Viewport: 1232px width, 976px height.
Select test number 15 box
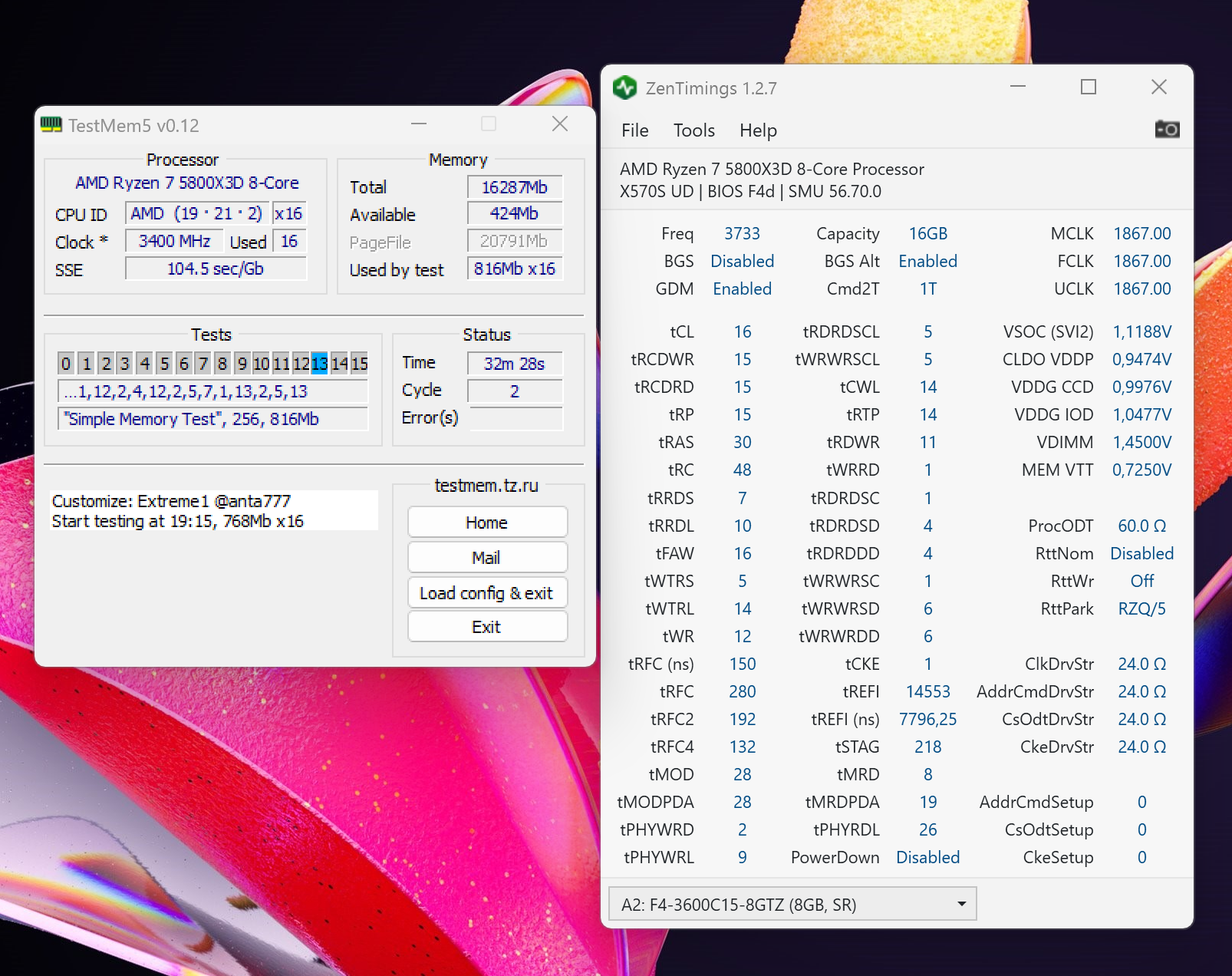[360, 363]
